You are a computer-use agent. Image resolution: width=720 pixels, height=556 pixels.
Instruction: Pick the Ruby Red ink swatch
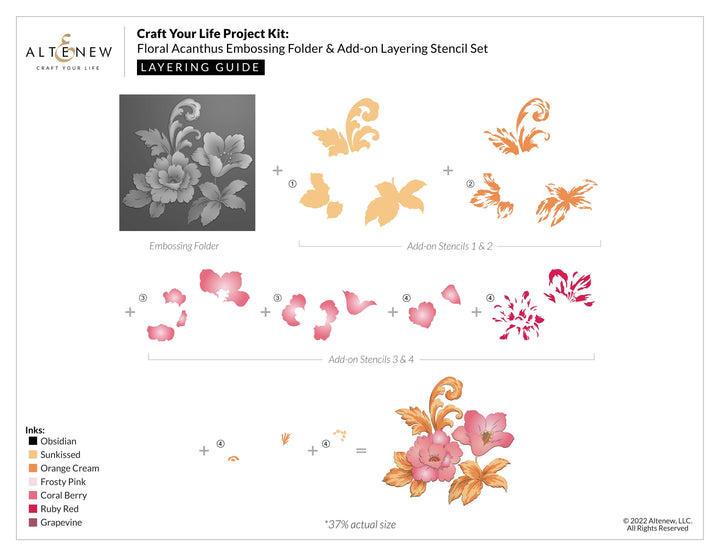pos(33,509)
